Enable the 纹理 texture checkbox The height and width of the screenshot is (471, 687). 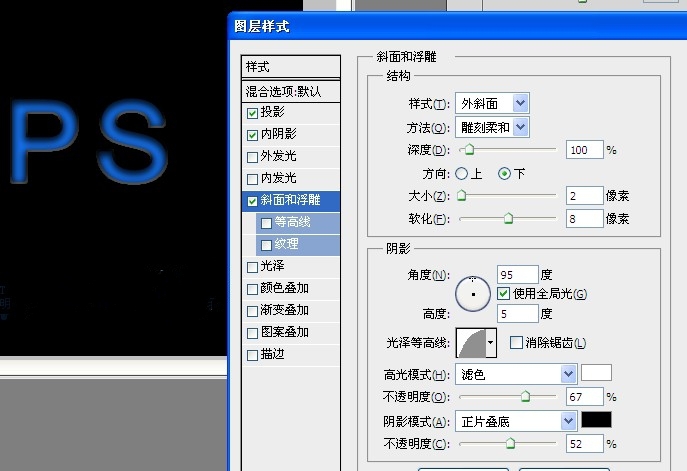[x=266, y=245]
